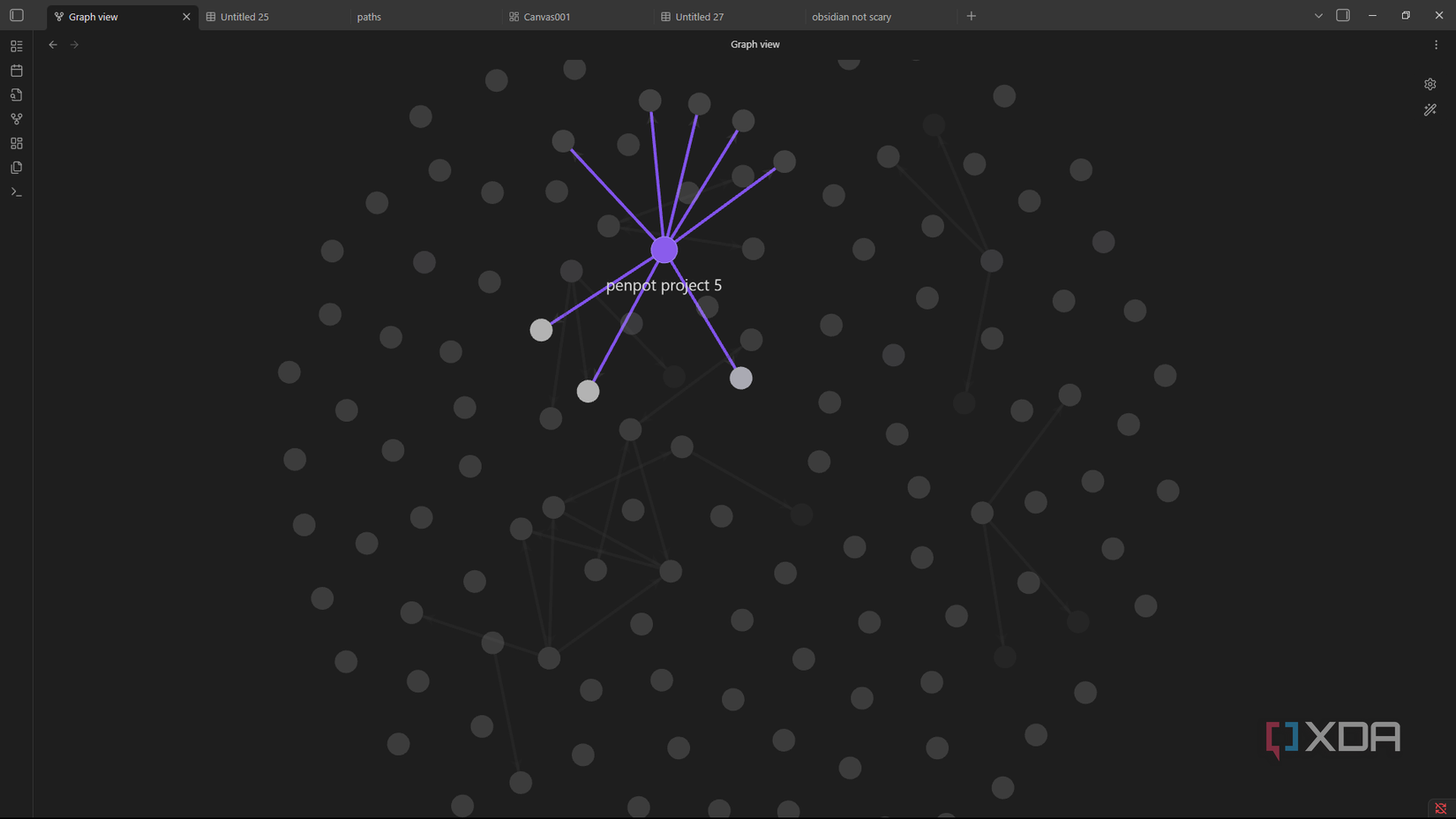This screenshot has width=1456, height=819.
Task: Open the three-dot more options menu
Action: [x=1434, y=44]
